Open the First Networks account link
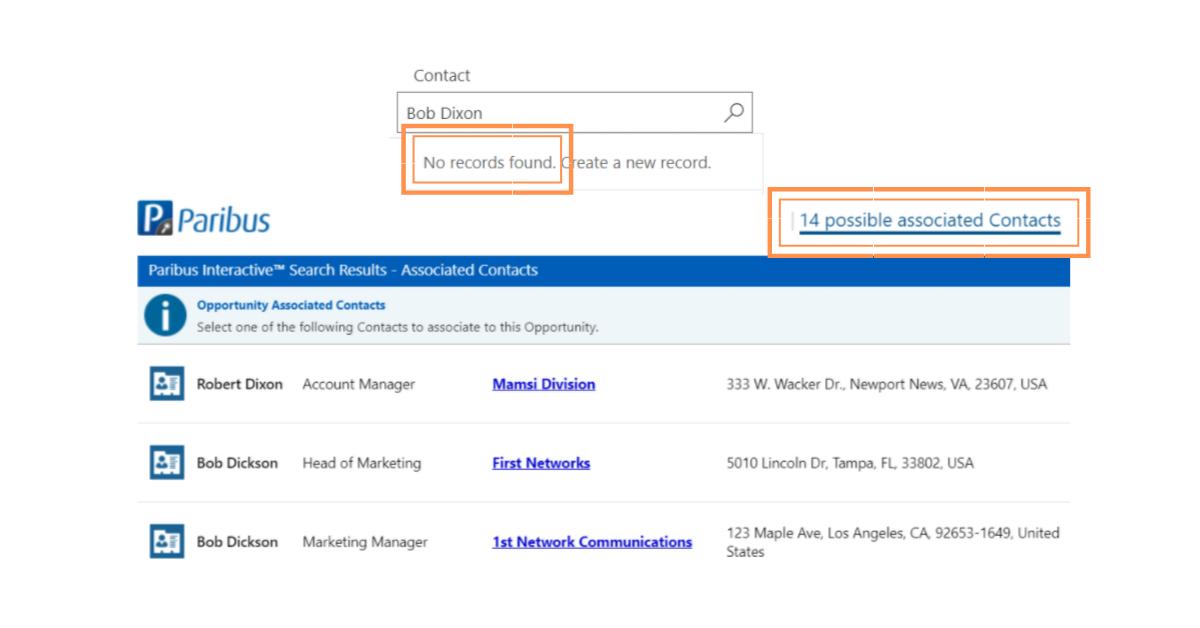The image size is (1200, 628). [x=541, y=463]
